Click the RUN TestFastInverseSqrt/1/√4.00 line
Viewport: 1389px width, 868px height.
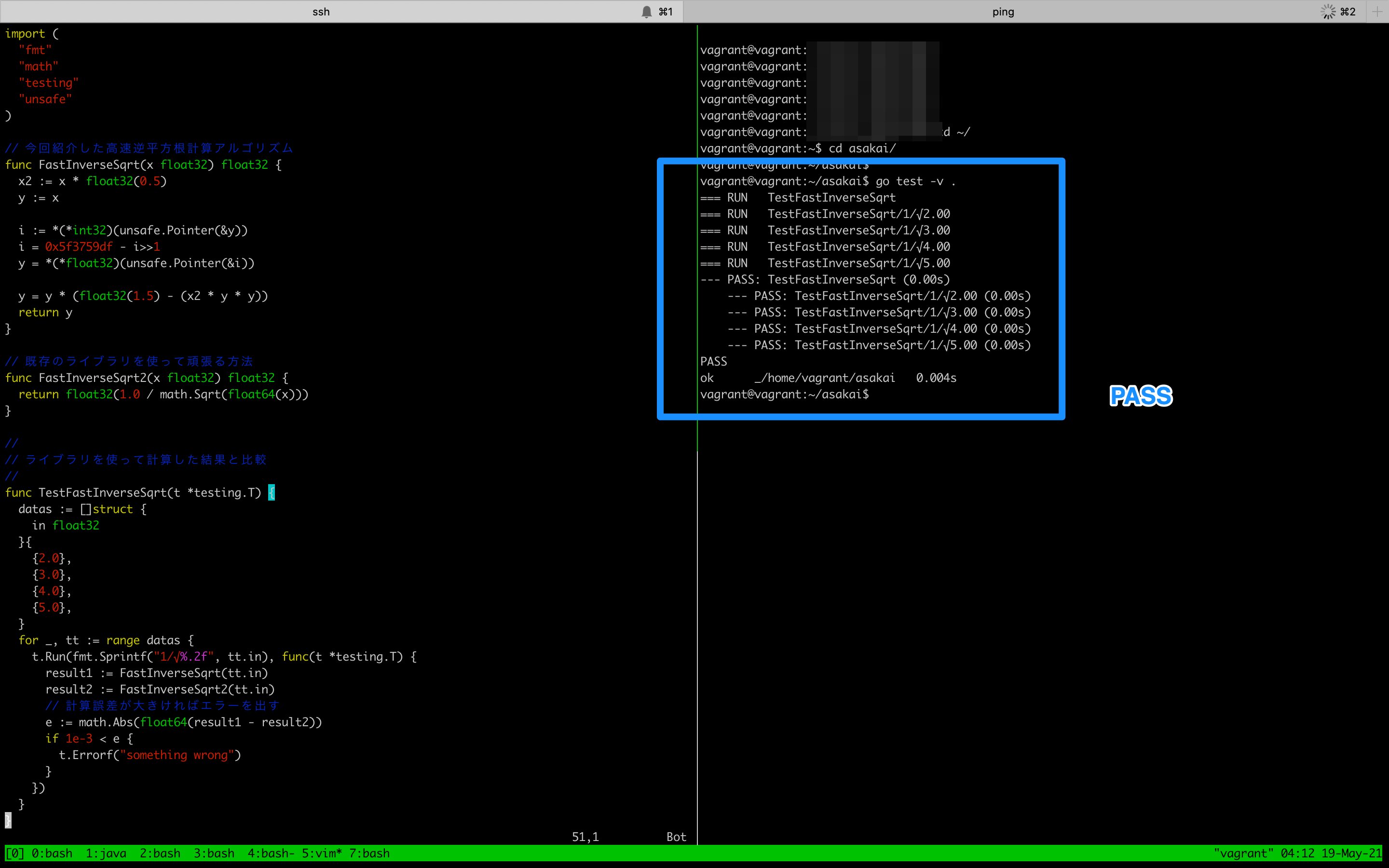(825, 247)
